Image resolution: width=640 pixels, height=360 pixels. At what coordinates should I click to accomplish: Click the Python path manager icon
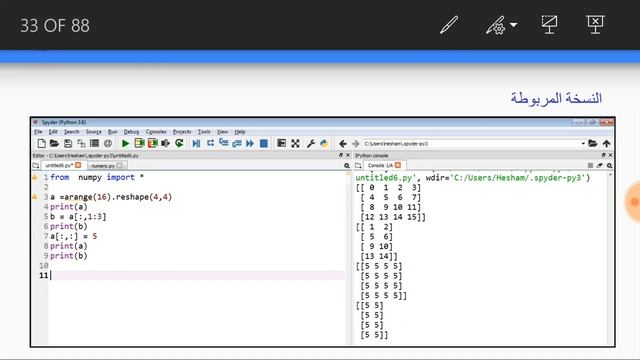[x=324, y=143]
